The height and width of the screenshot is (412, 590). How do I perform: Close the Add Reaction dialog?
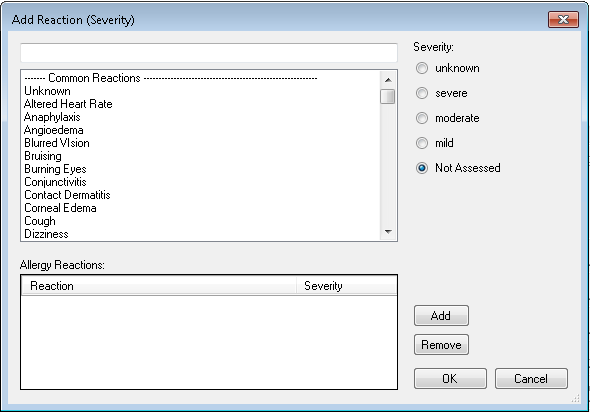[563, 20]
